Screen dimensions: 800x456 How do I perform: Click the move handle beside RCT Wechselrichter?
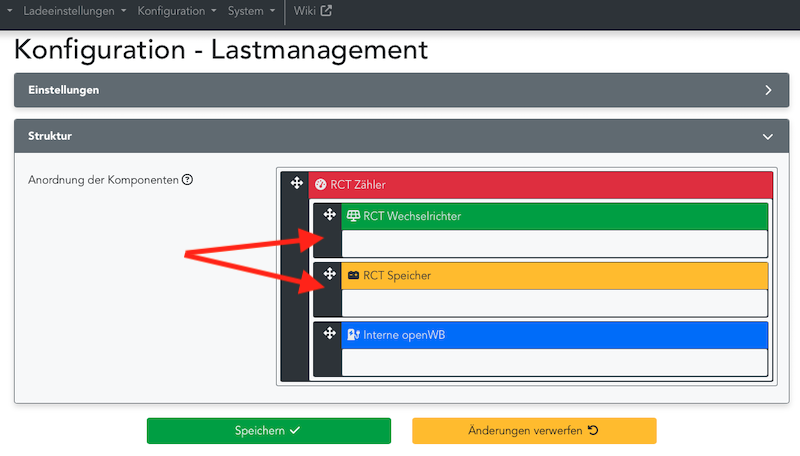(328, 216)
